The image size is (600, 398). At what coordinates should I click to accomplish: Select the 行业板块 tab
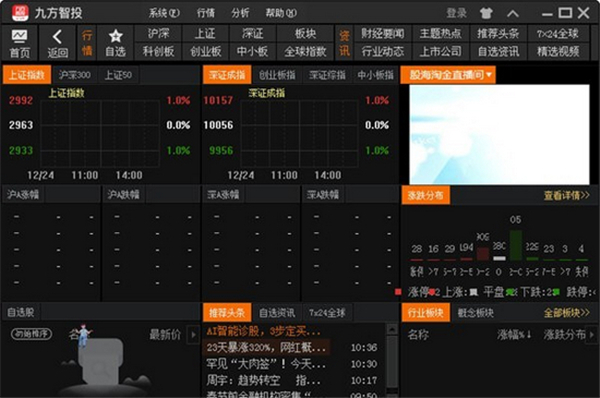[426, 313]
